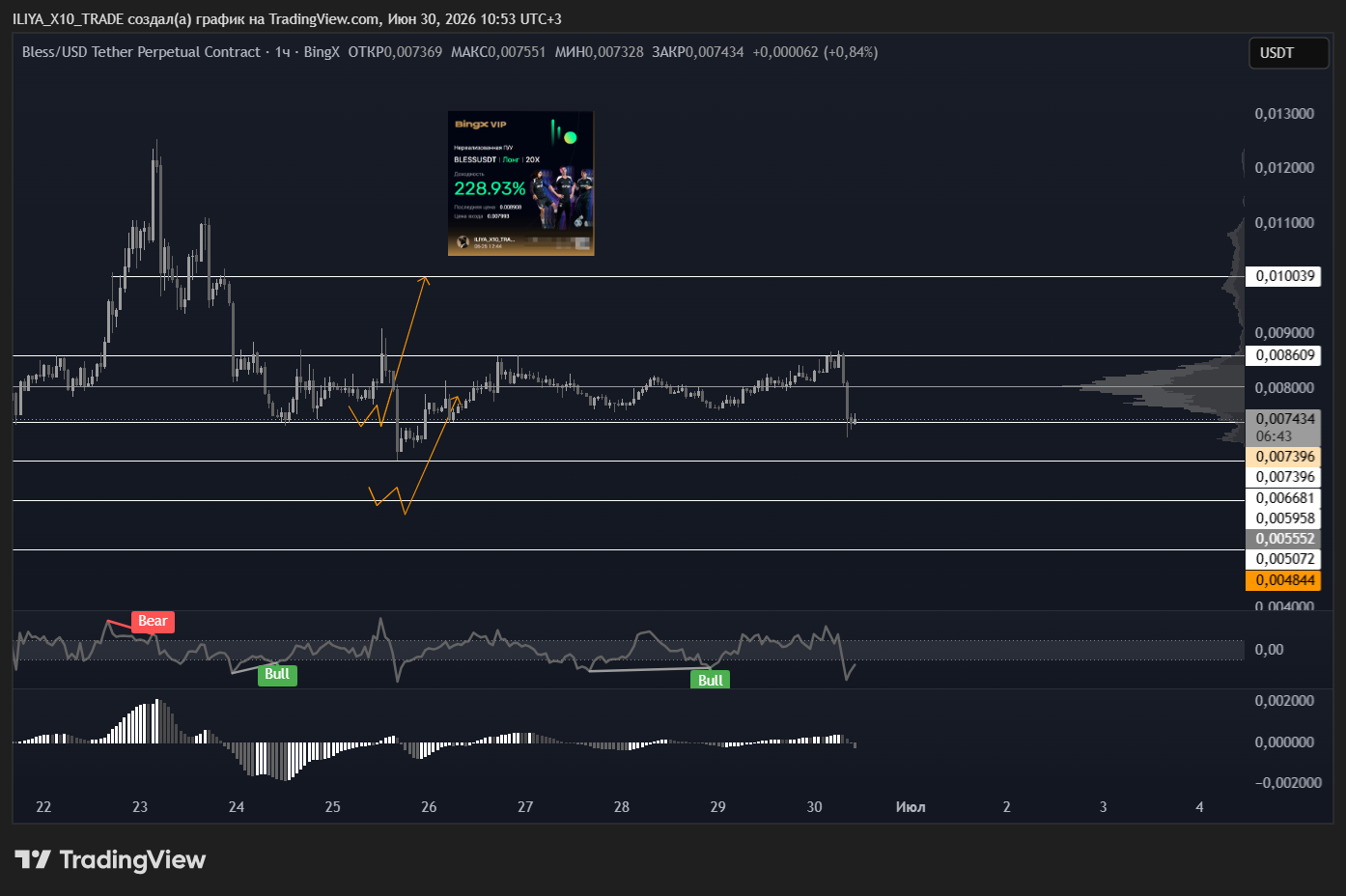Click the 0,005072 price level label
This screenshot has width=1346, height=896.
coord(1284,559)
